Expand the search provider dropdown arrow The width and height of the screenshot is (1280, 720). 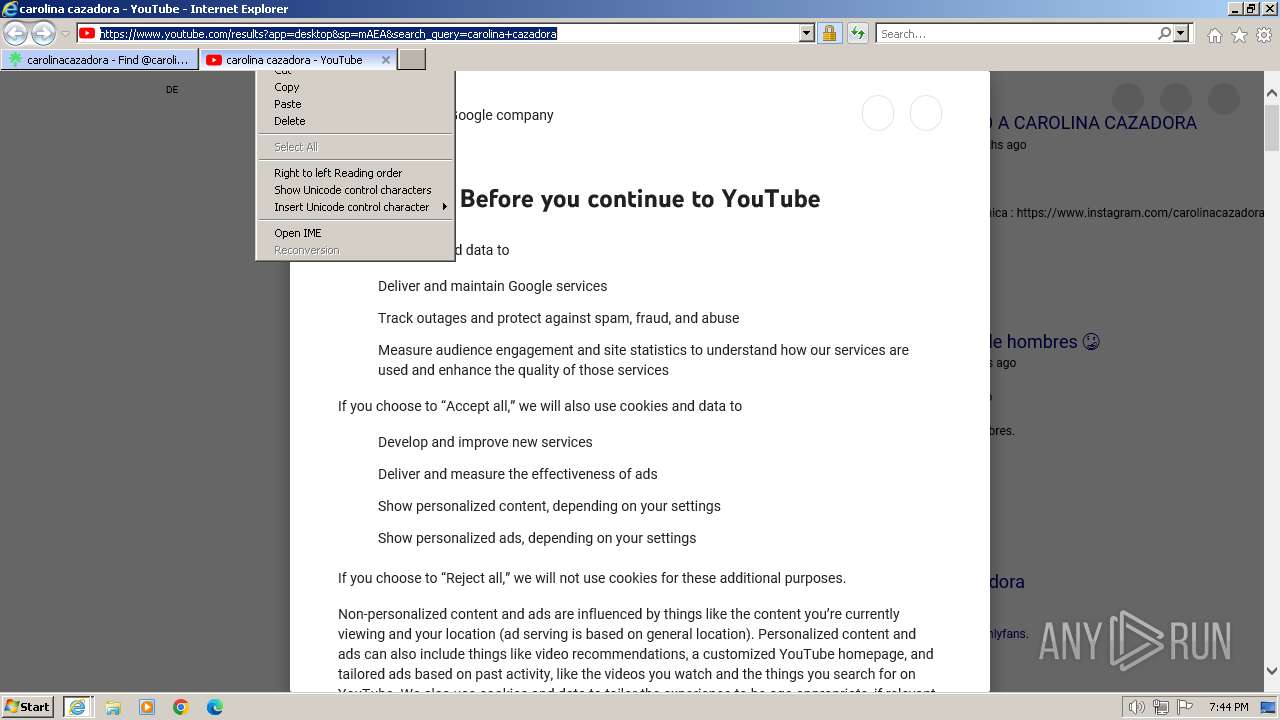click(1181, 34)
